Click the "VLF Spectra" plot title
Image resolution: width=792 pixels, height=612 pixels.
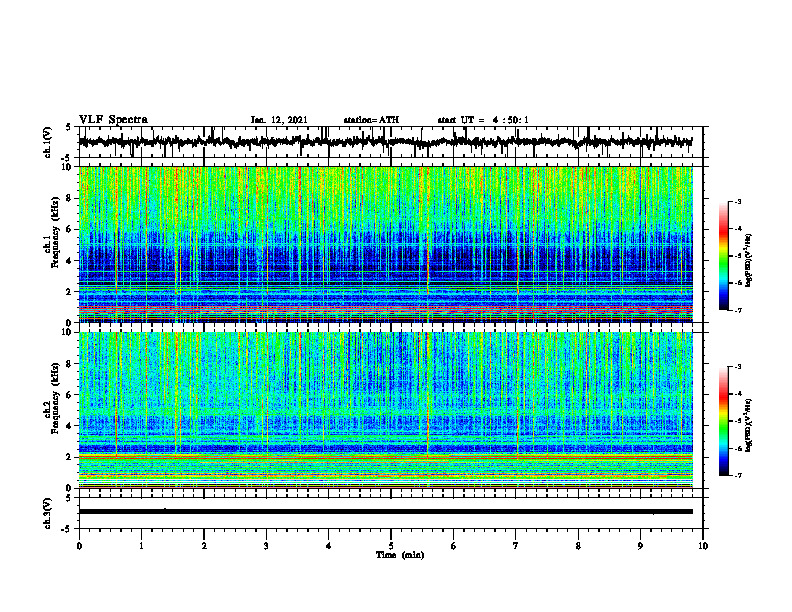coord(113,120)
